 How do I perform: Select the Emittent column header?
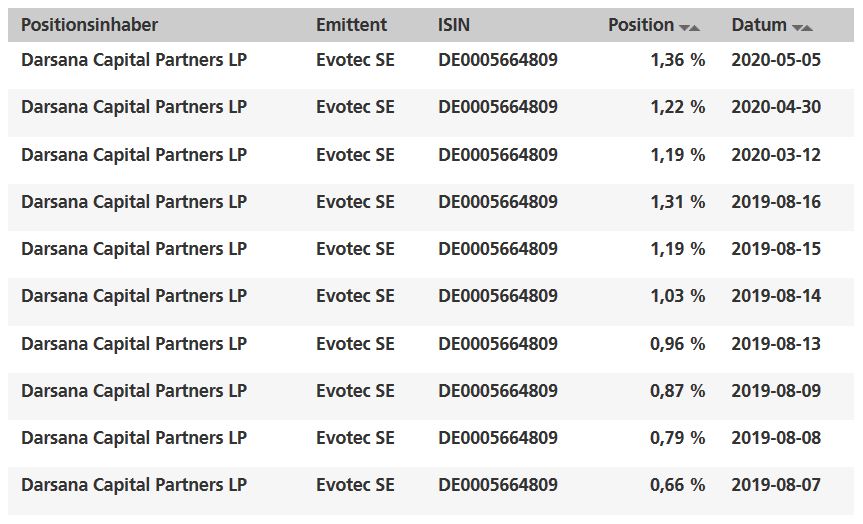tap(349, 25)
